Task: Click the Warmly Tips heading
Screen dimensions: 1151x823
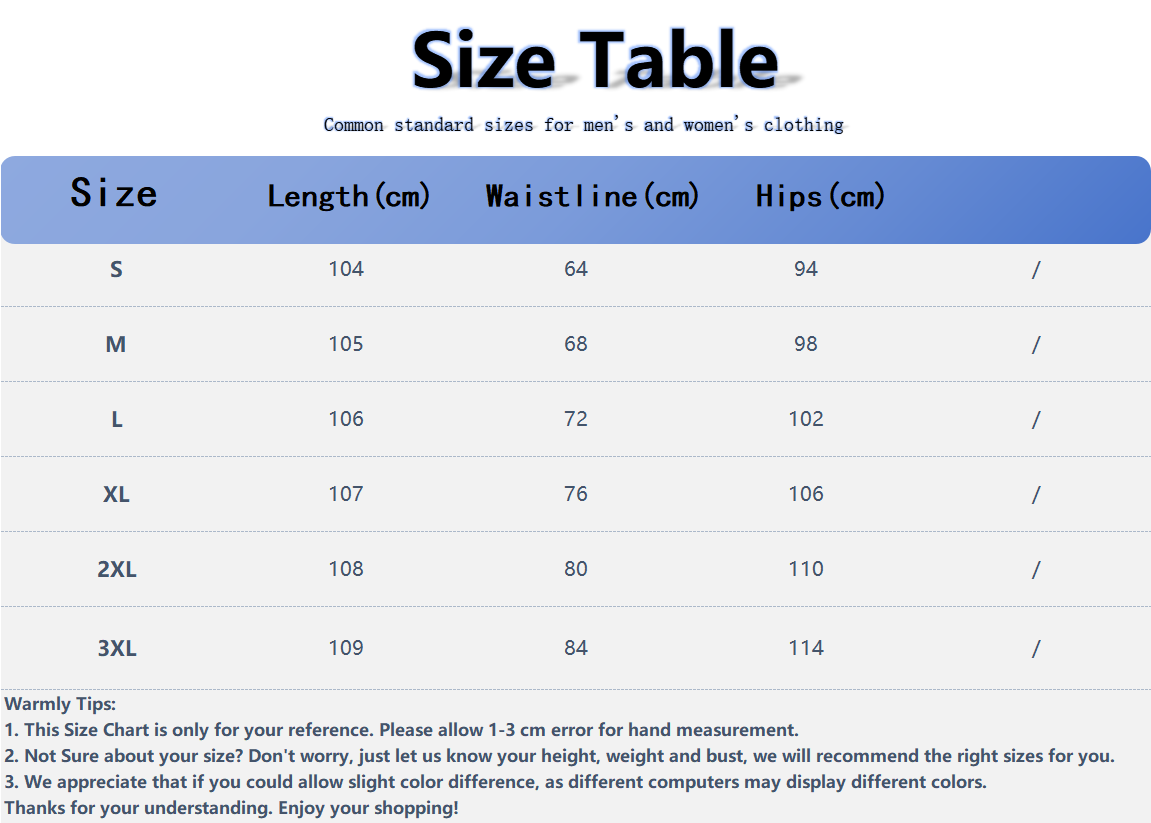Action: pyautogui.click(x=60, y=703)
